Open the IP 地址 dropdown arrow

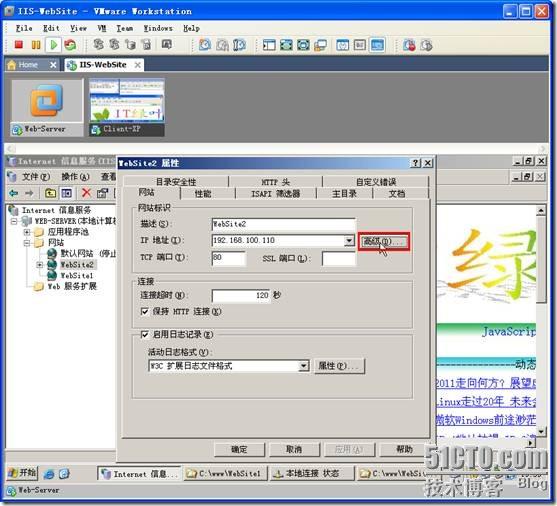click(349, 241)
